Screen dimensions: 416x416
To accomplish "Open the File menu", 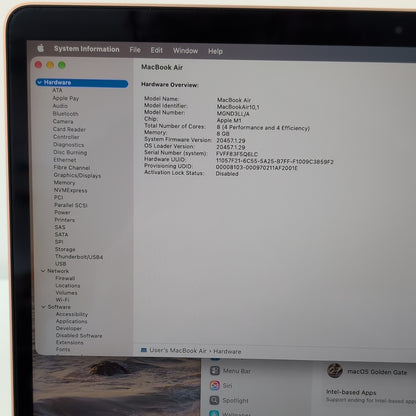I will point(135,50).
